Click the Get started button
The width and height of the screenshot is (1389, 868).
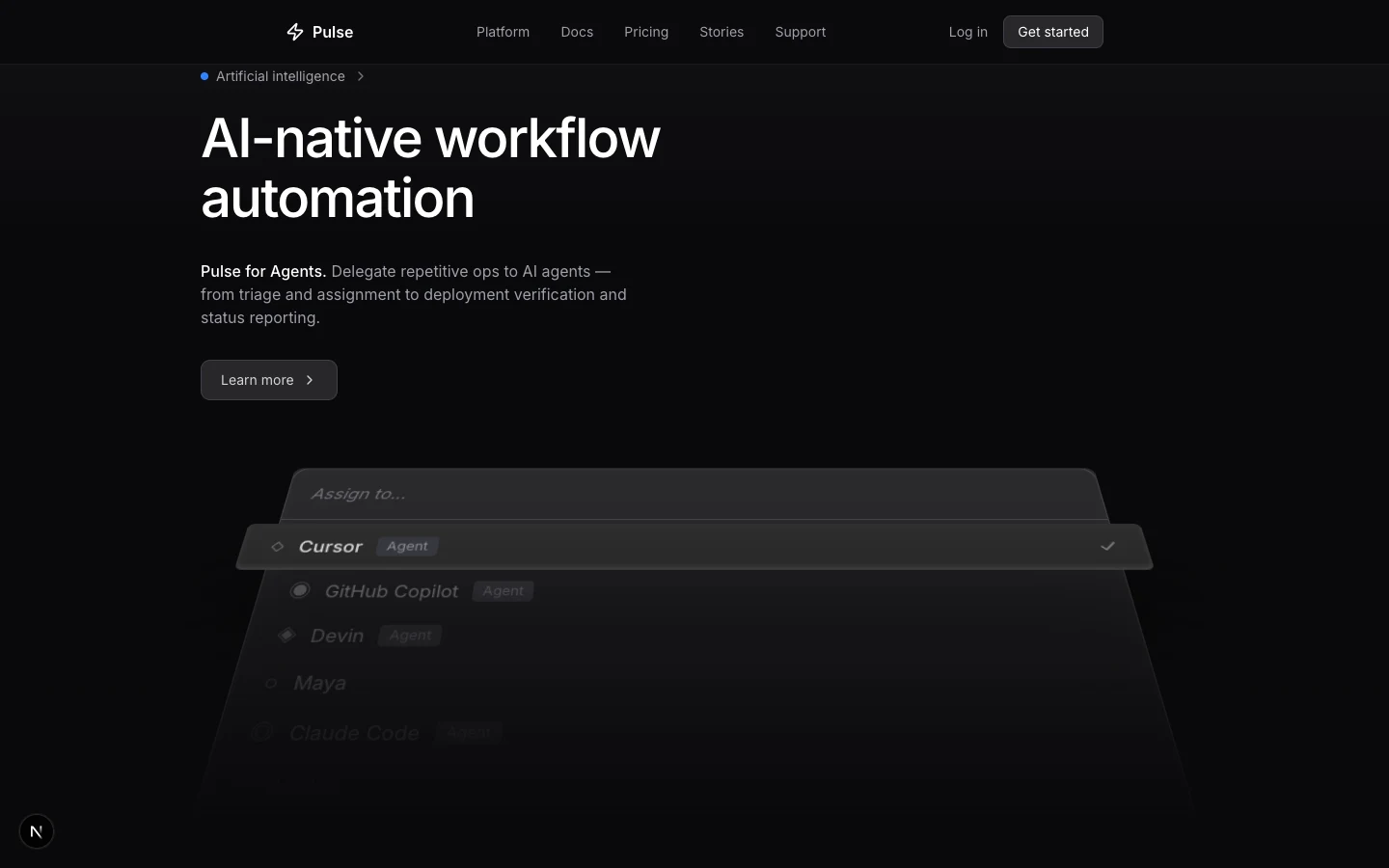[x=1053, y=32]
